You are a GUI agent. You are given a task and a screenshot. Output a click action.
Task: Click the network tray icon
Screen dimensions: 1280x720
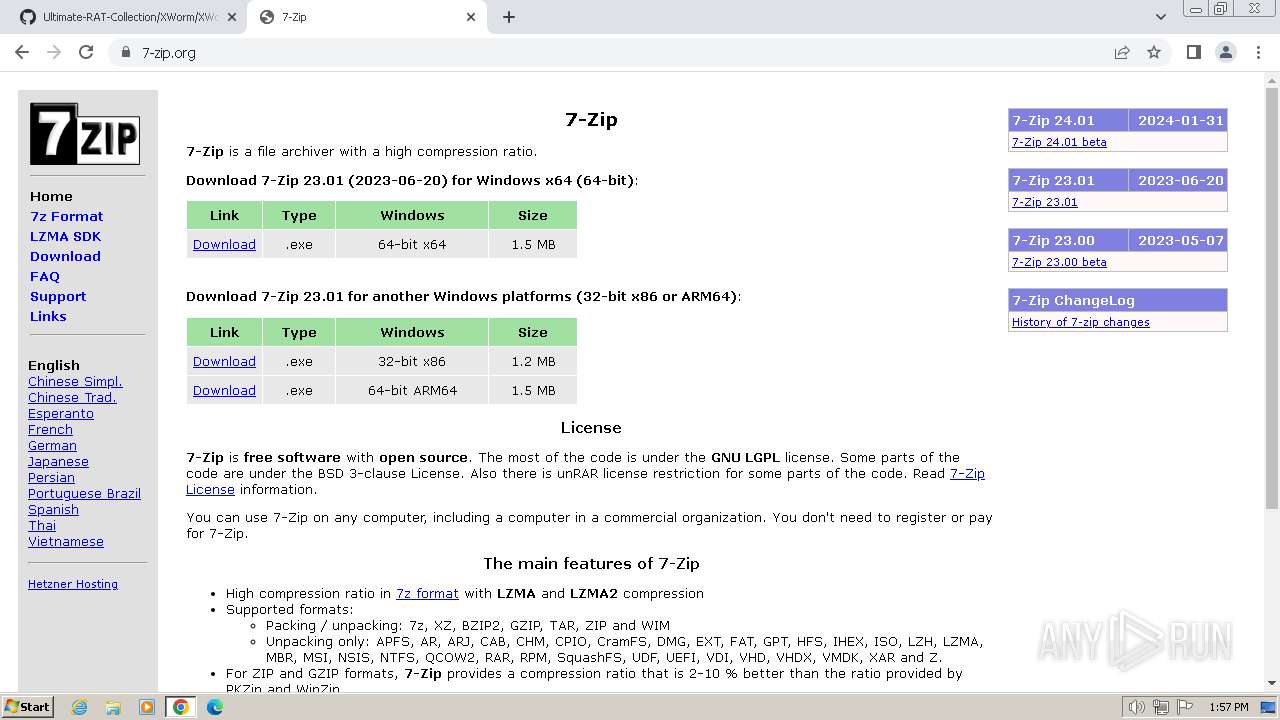(x=1161, y=707)
